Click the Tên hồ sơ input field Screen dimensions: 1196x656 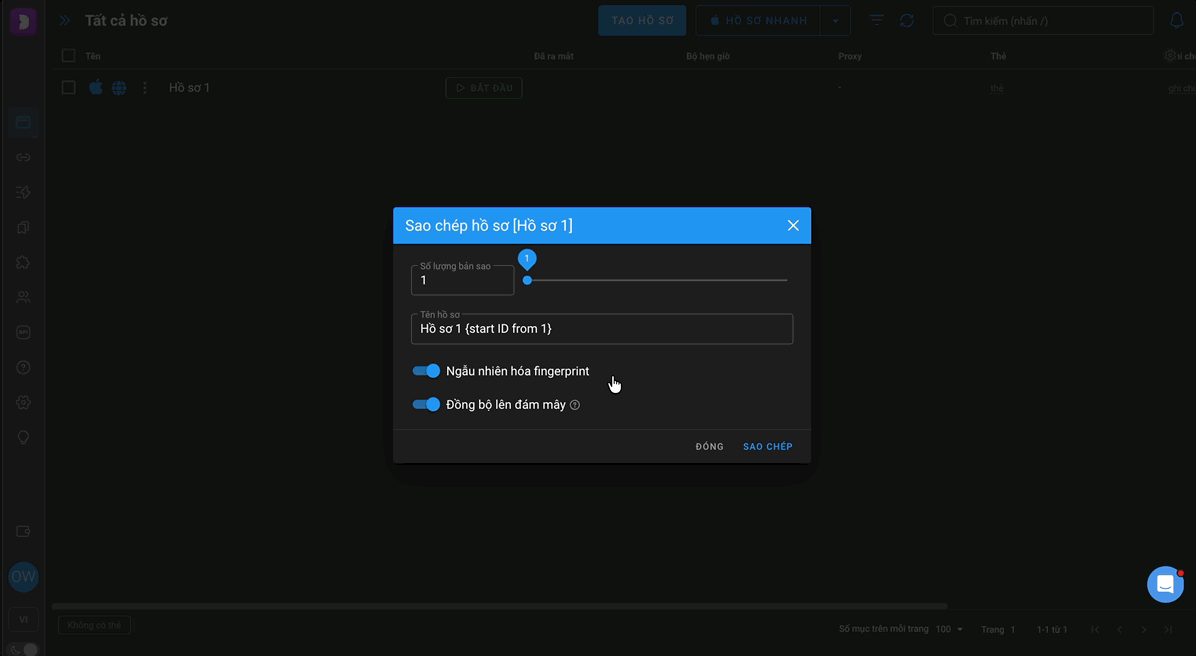(602, 329)
